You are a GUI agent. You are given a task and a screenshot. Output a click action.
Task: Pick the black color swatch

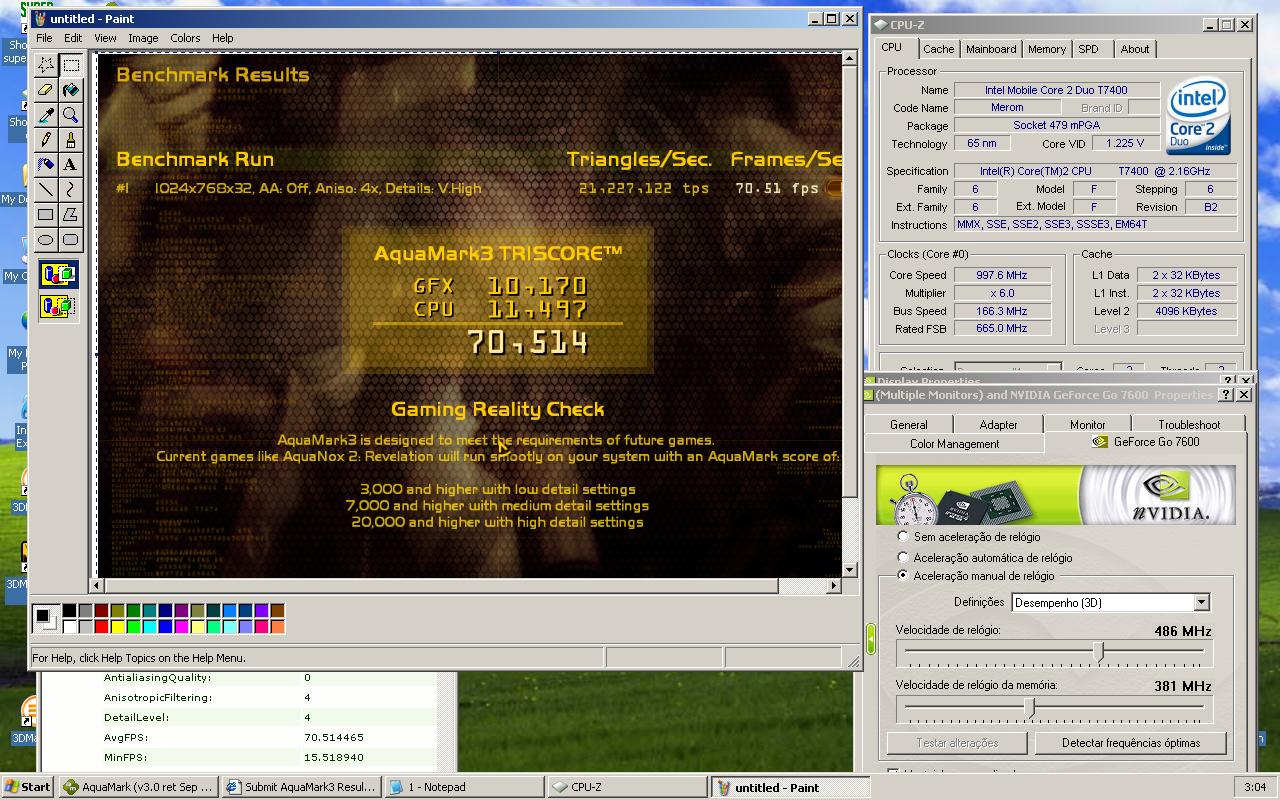(69, 610)
